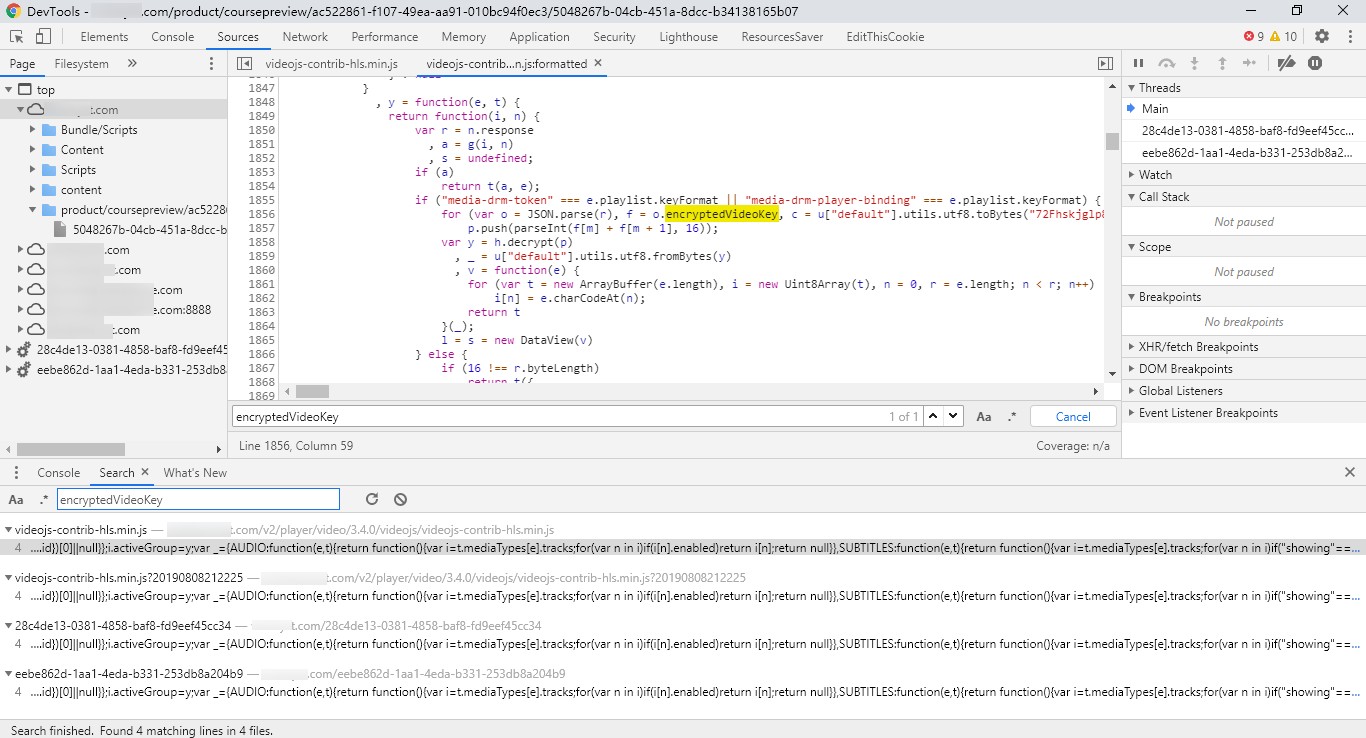
Task: Toggle regex button in search panel
Action: click(x=43, y=499)
